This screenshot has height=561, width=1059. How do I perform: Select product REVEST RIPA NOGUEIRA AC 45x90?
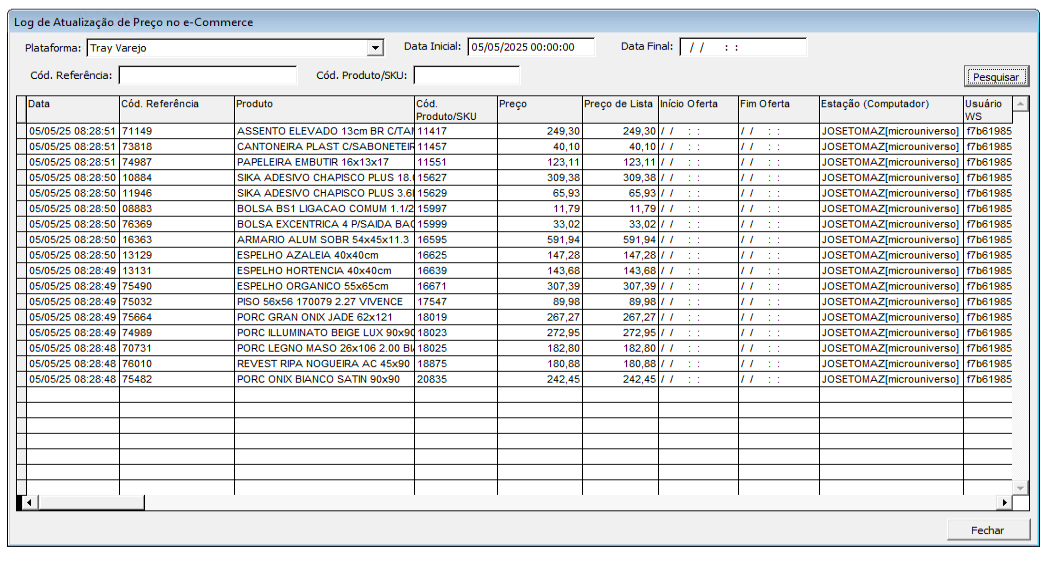tap(325, 364)
